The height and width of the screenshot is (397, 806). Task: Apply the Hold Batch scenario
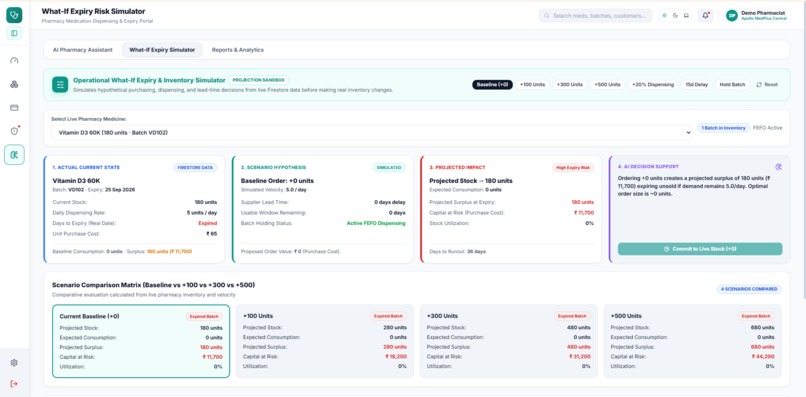pyautogui.click(x=732, y=84)
